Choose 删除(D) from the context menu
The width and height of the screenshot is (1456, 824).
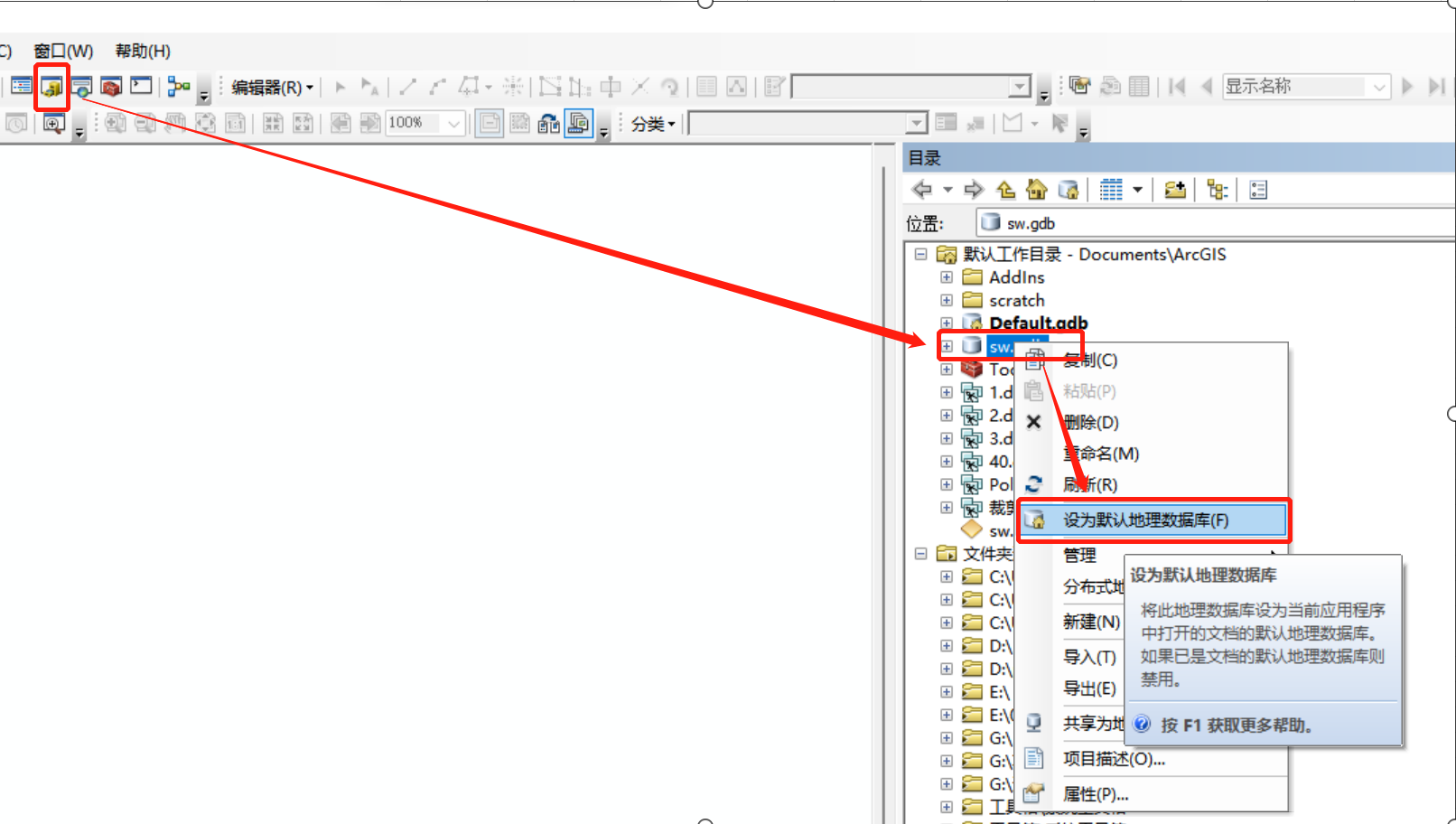point(1153,423)
